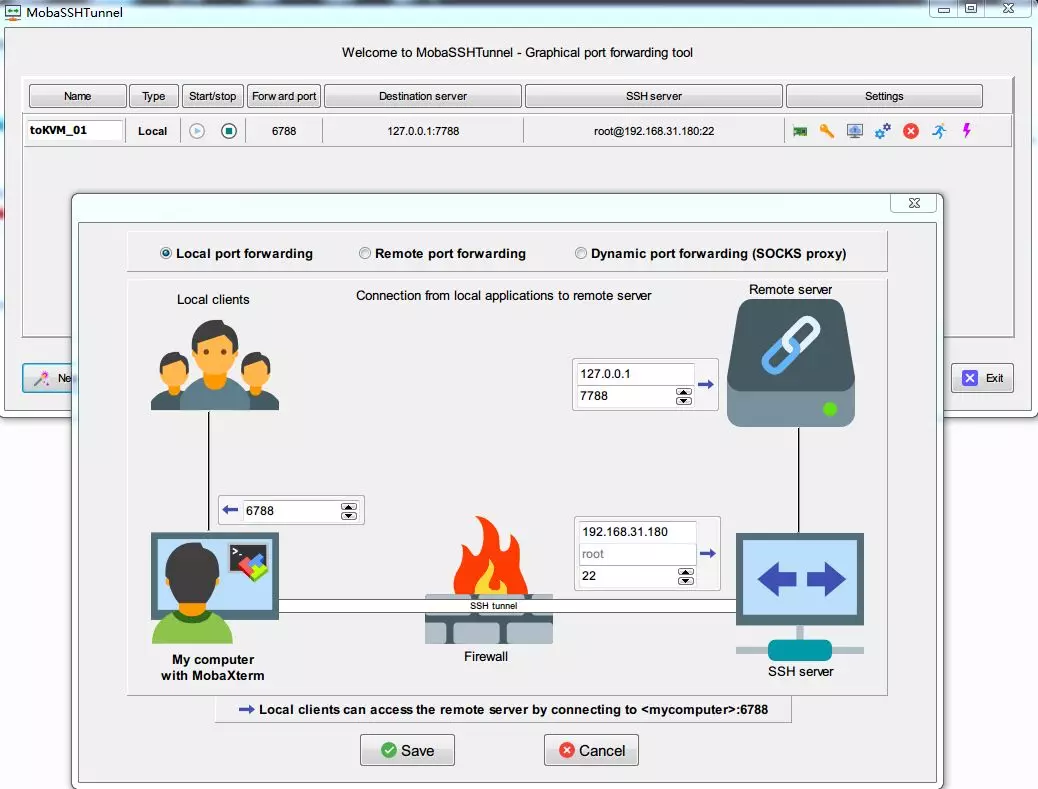This screenshot has width=1038, height=789.
Task: Click the SSH server arrows monitor icon
Action: [x=800, y=596]
